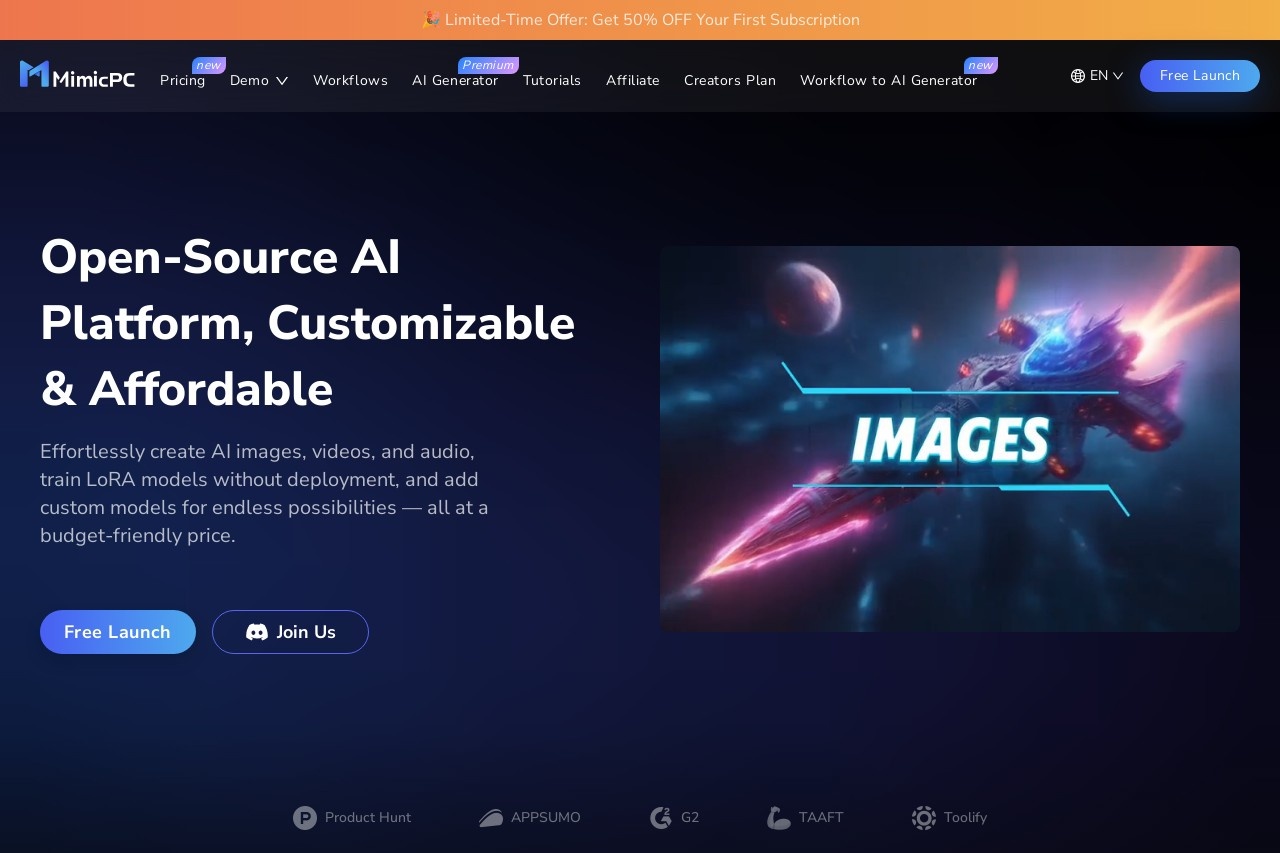Viewport: 1280px width, 853px height.
Task: Go to Workflows page
Action: click(350, 81)
